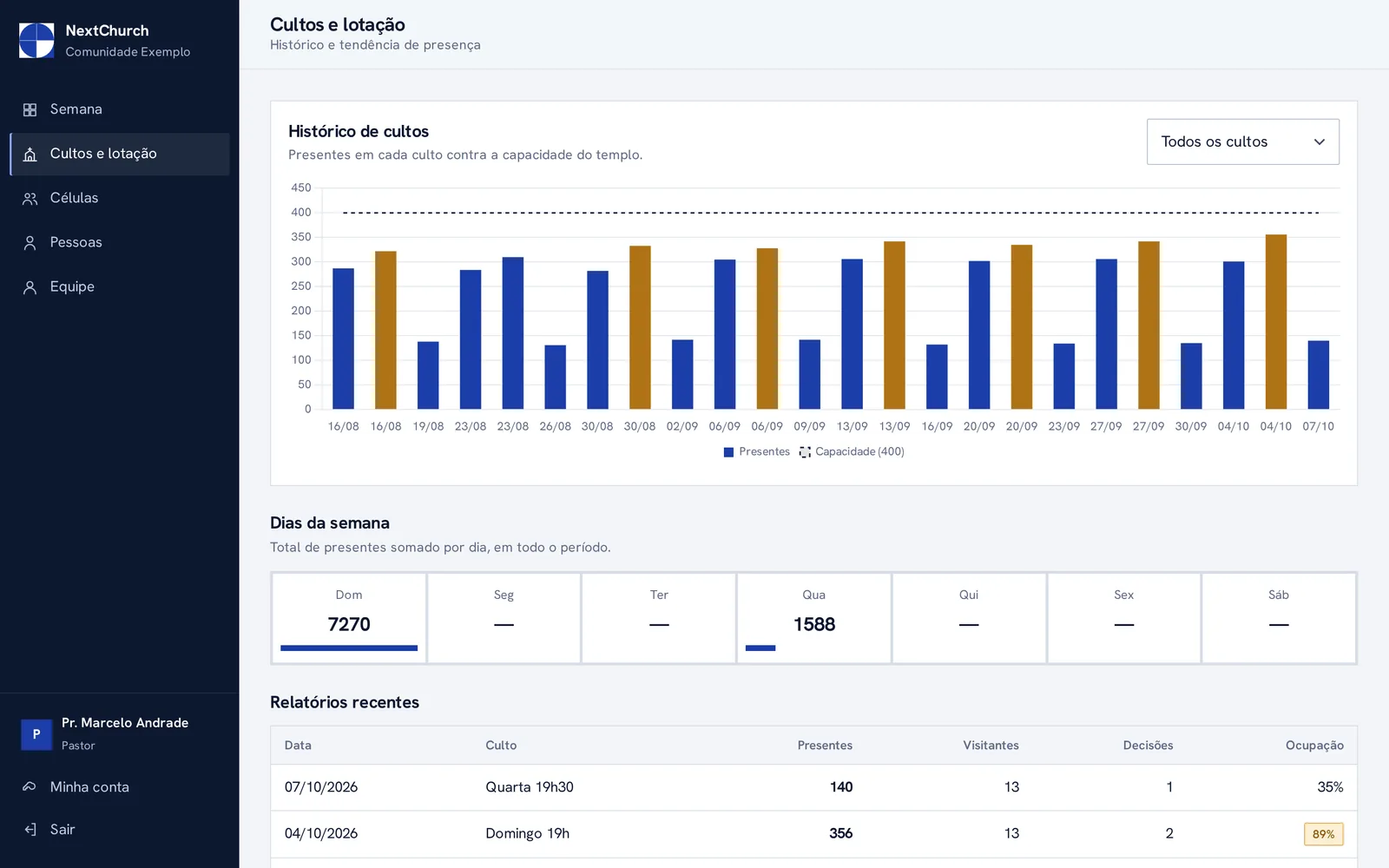This screenshot has height=868, width=1389.
Task: Open the Pessoas menu item
Action: (x=120, y=242)
